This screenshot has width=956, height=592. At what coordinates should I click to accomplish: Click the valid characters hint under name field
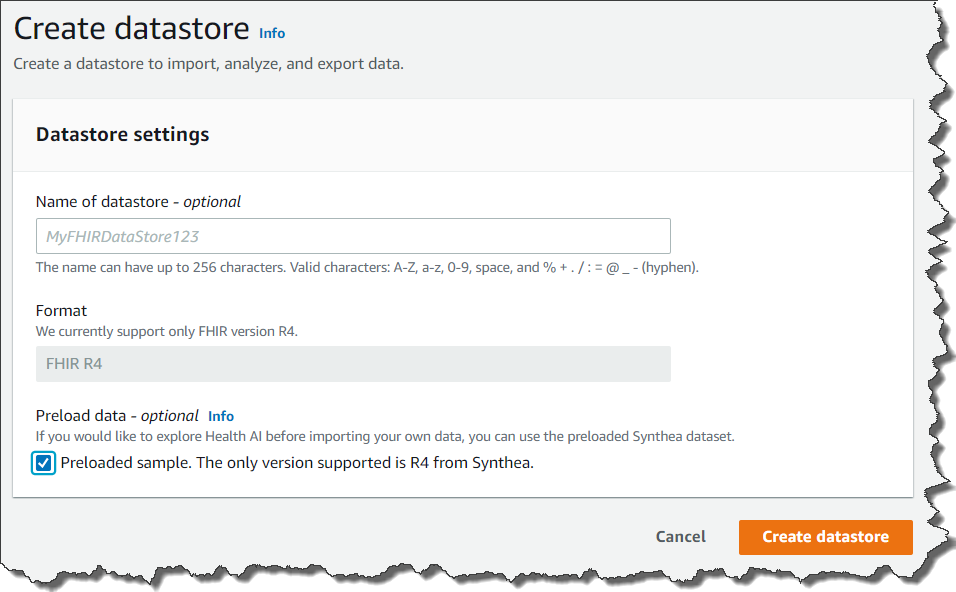tap(367, 268)
